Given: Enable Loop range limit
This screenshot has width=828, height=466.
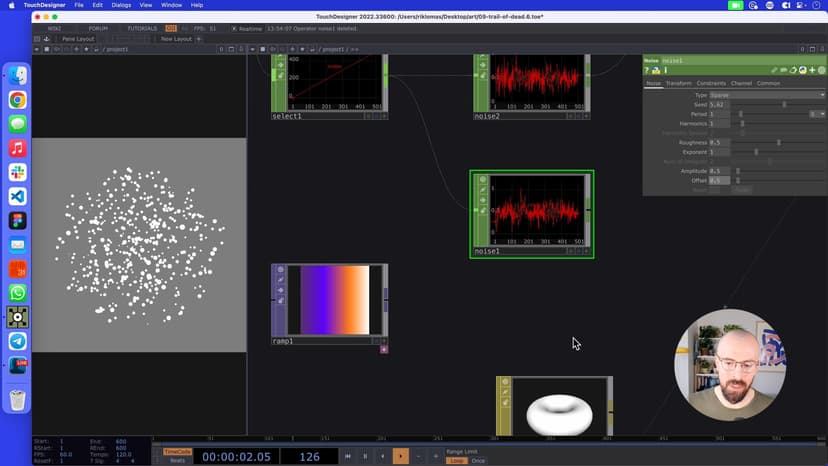Looking at the screenshot, I should pos(457,460).
